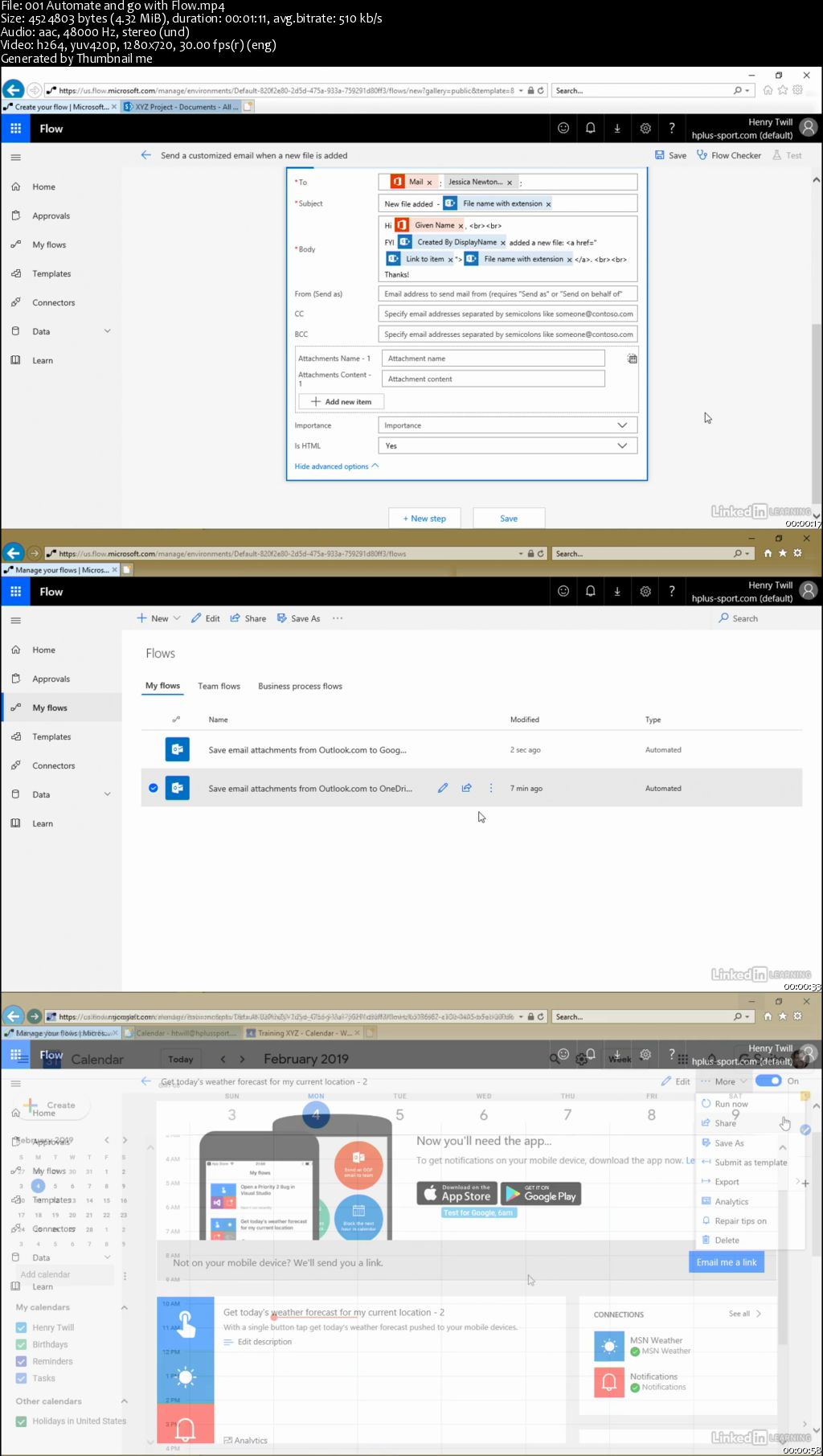The width and height of the screenshot is (823, 1456).
Task: Switch to Business process flows tab
Action: tap(300, 686)
